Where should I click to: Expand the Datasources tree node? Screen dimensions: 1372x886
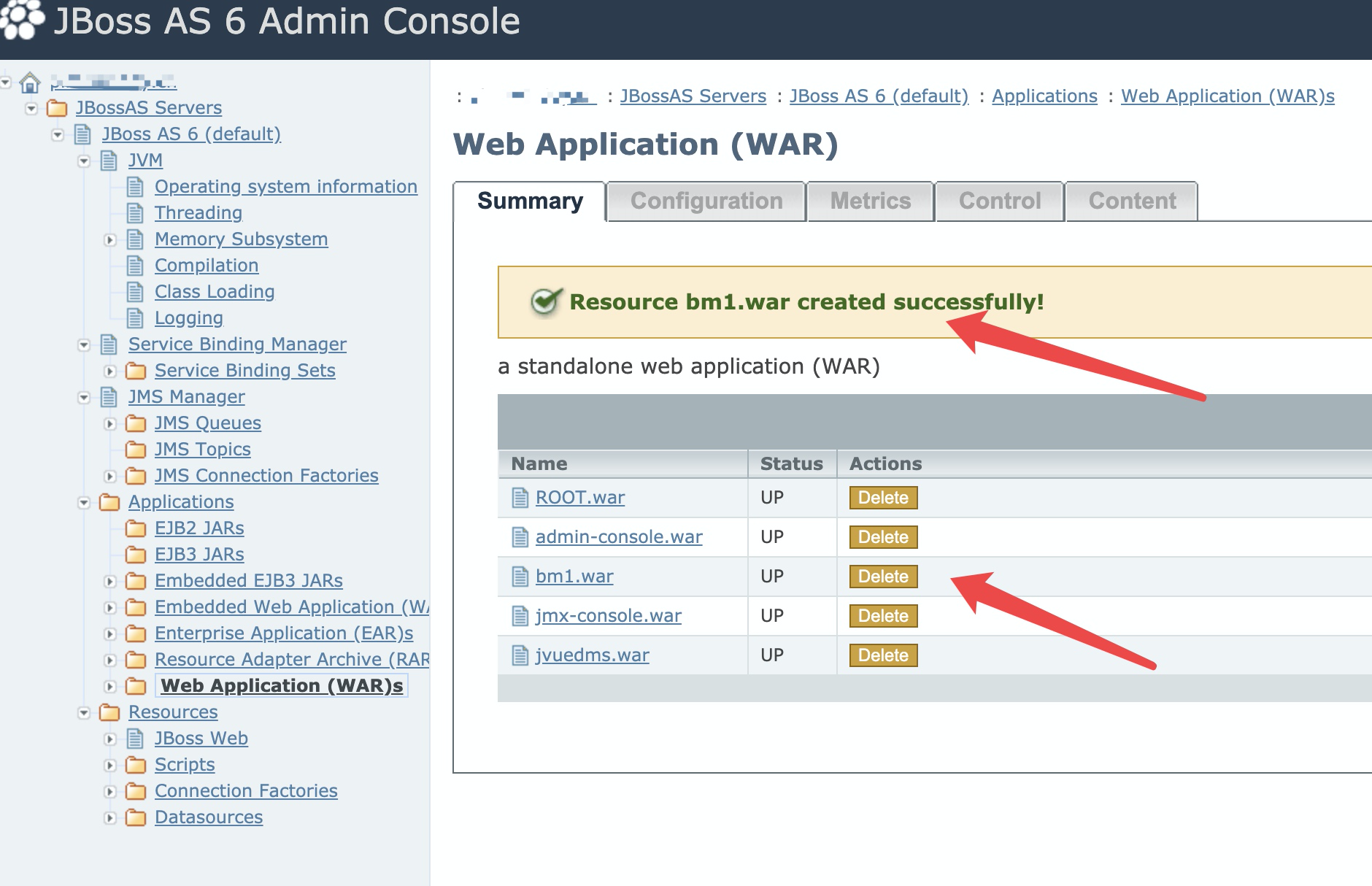pos(110,818)
